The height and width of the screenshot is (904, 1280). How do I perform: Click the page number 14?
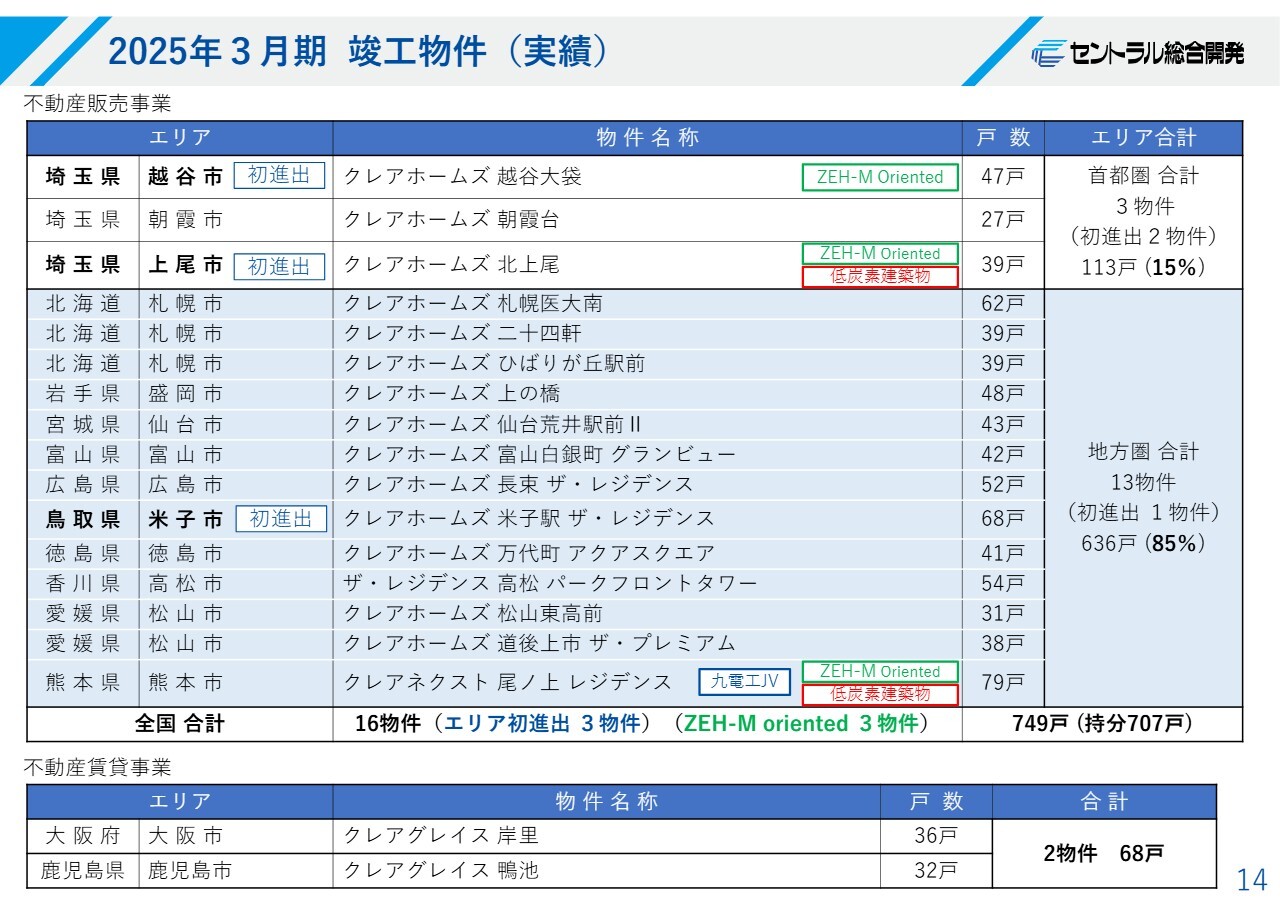pos(1252,880)
